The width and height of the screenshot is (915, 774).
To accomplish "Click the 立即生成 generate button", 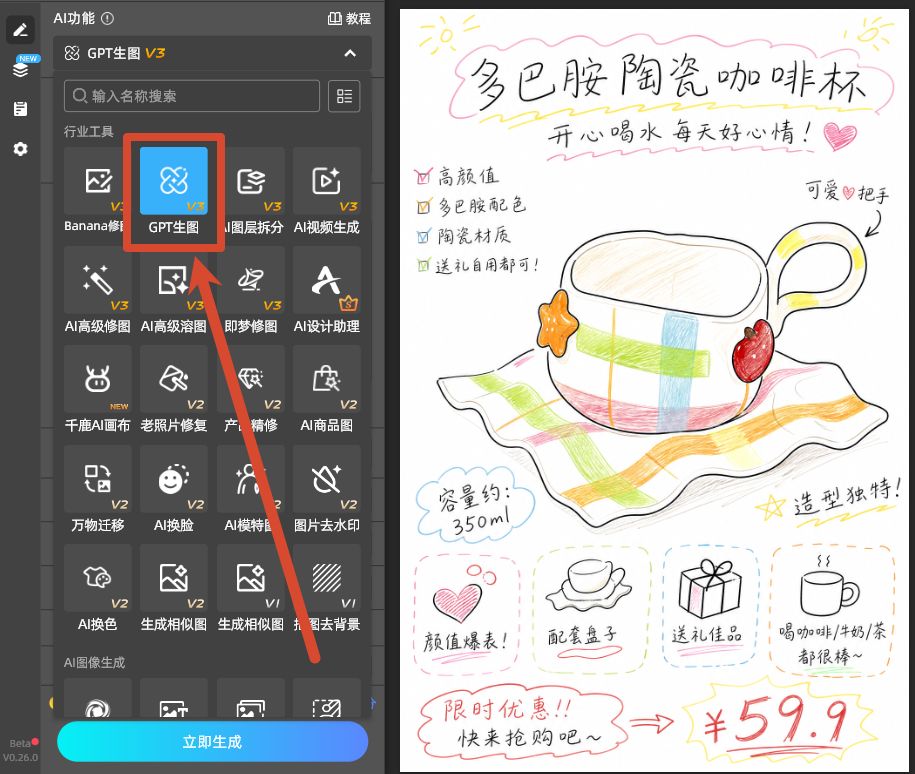I will (x=212, y=741).
